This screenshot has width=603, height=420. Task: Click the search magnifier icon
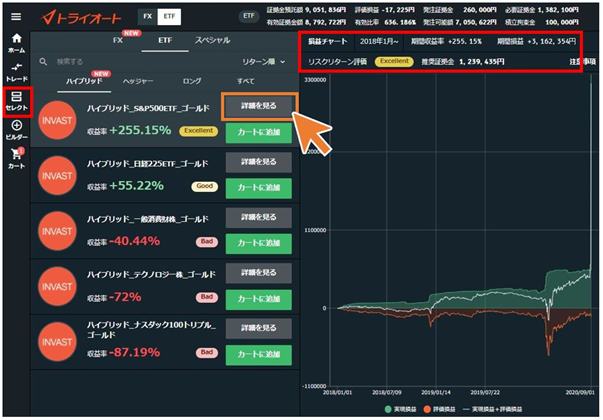(x=43, y=62)
